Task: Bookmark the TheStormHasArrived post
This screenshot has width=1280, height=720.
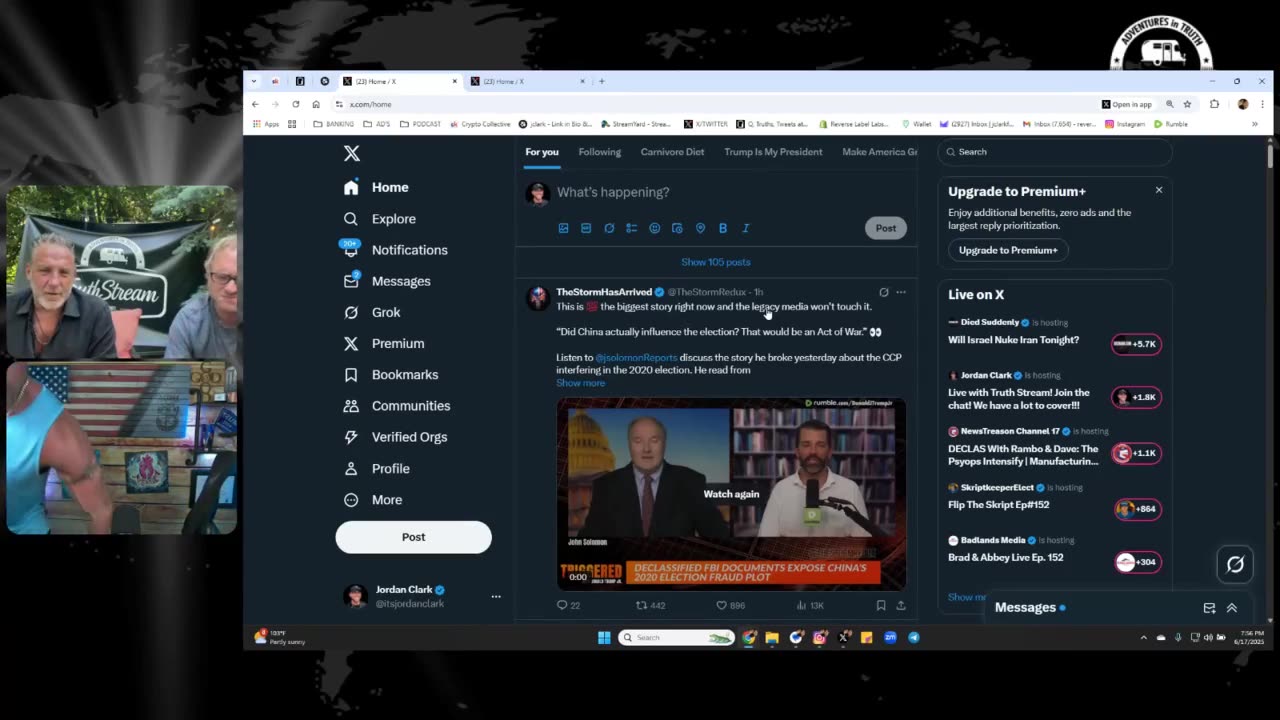Action: pyautogui.click(x=881, y=605)
